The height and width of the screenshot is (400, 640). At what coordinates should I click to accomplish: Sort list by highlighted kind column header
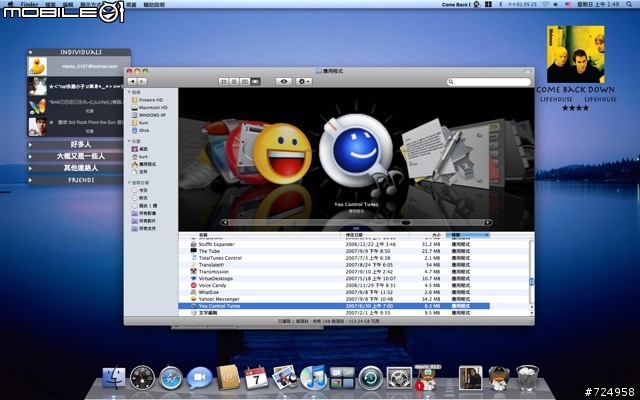[468, 235]
